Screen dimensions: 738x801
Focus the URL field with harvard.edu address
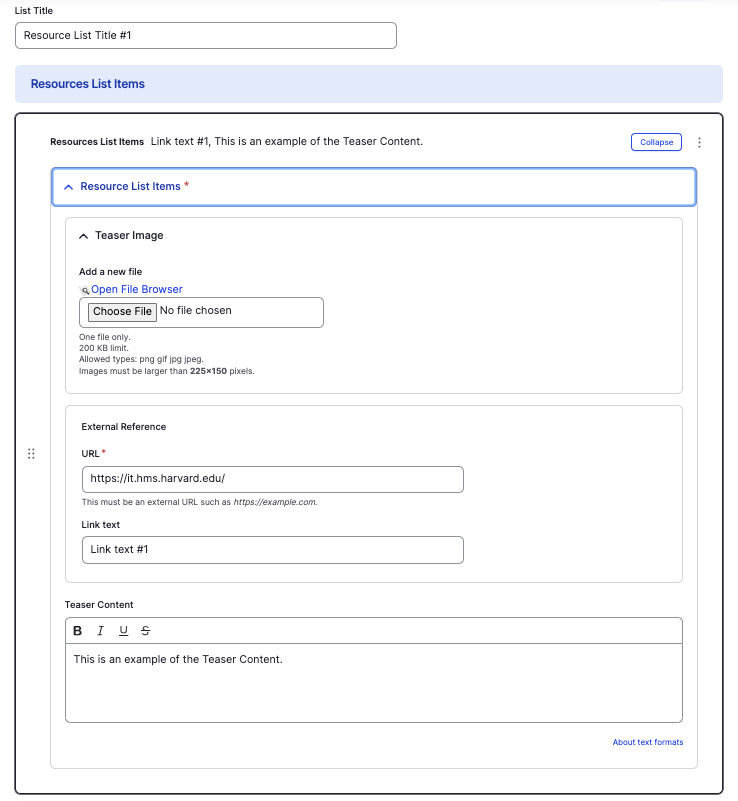272,480
